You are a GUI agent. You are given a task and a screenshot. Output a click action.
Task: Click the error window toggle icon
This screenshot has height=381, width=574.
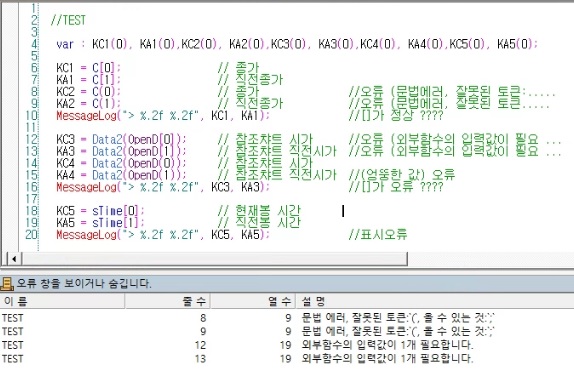tap(7, 284)
